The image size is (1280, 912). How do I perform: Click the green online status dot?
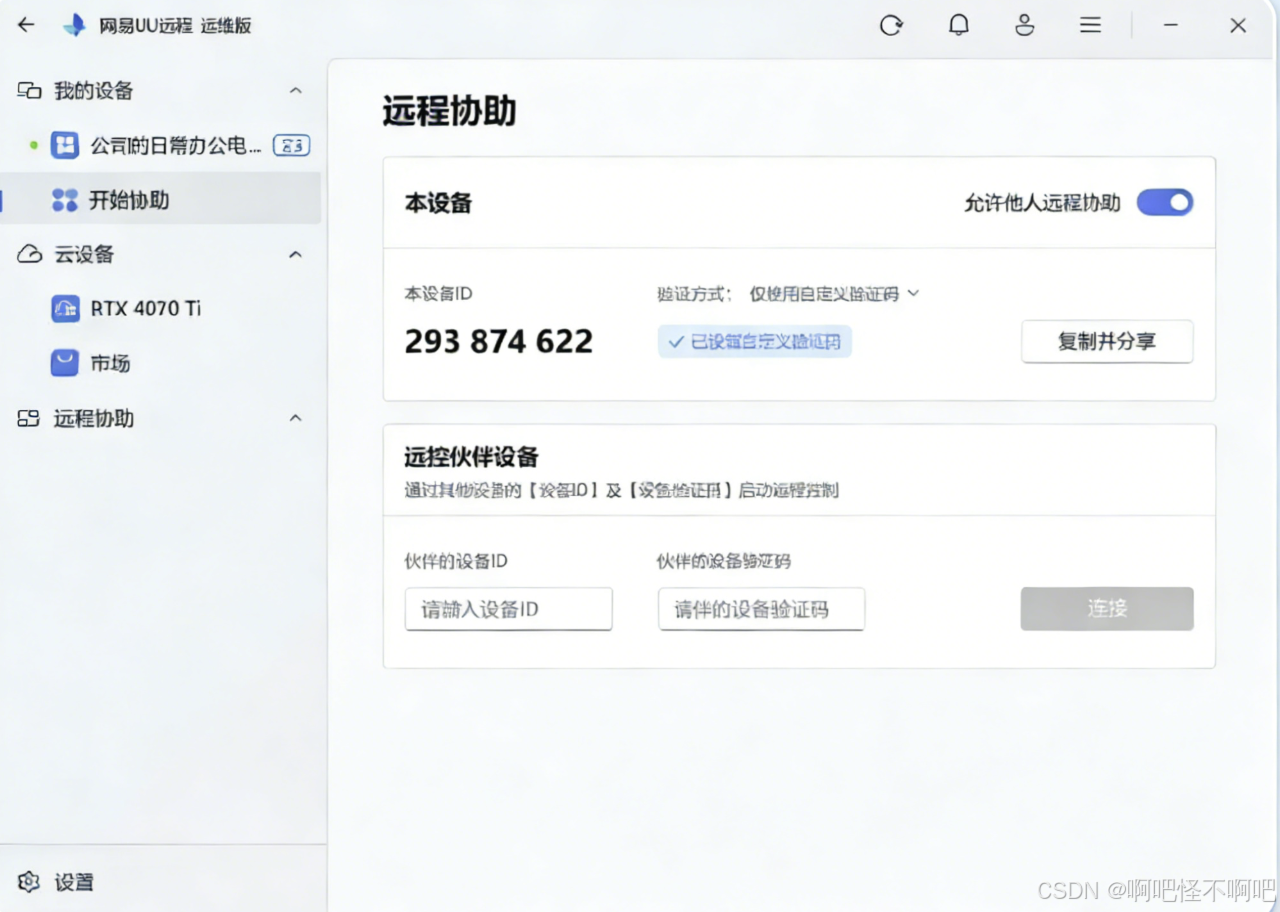click(33, 146)
